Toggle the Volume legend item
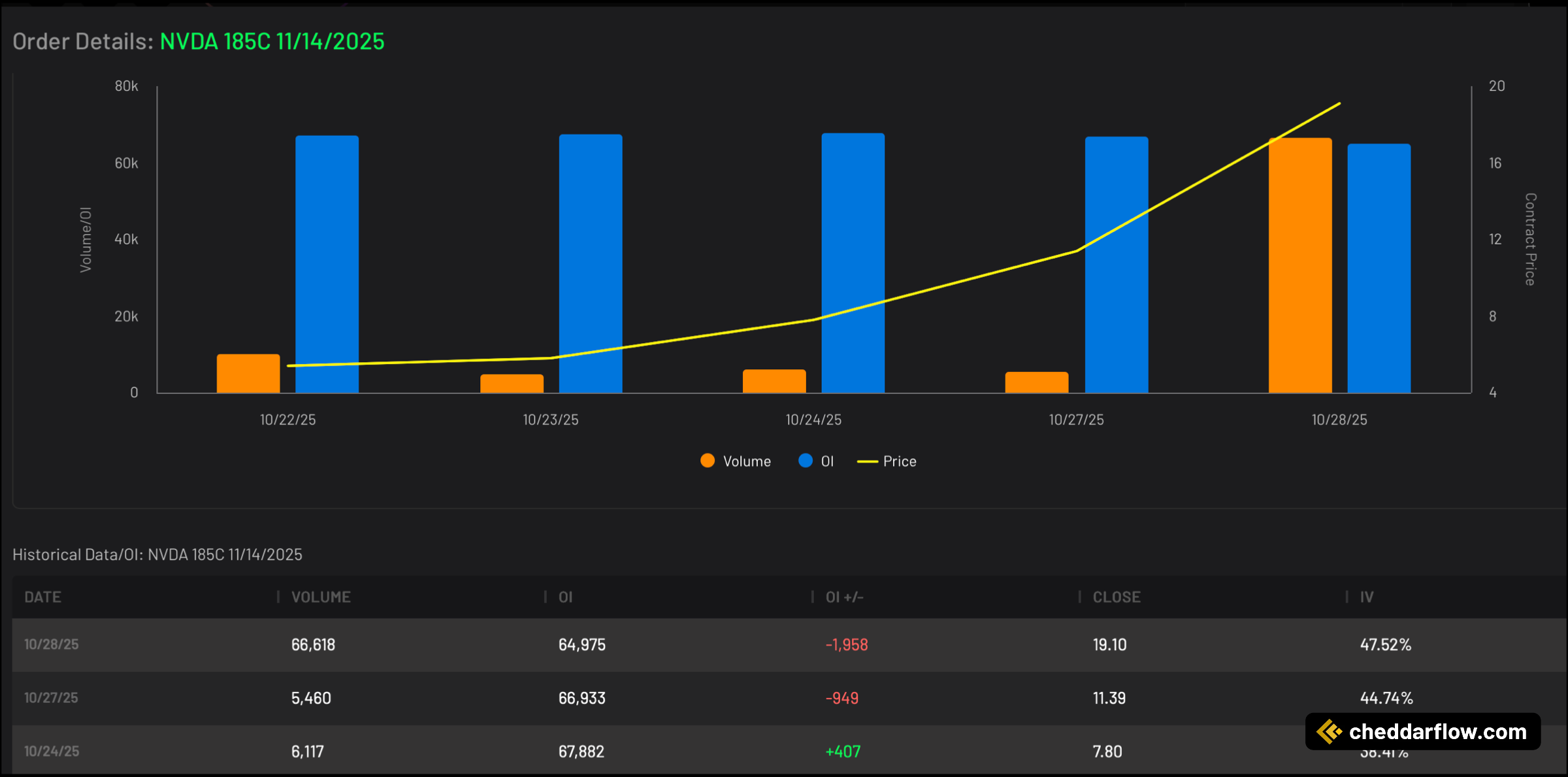The width and height of the screenshot is (1568, 777). point(736,461)
